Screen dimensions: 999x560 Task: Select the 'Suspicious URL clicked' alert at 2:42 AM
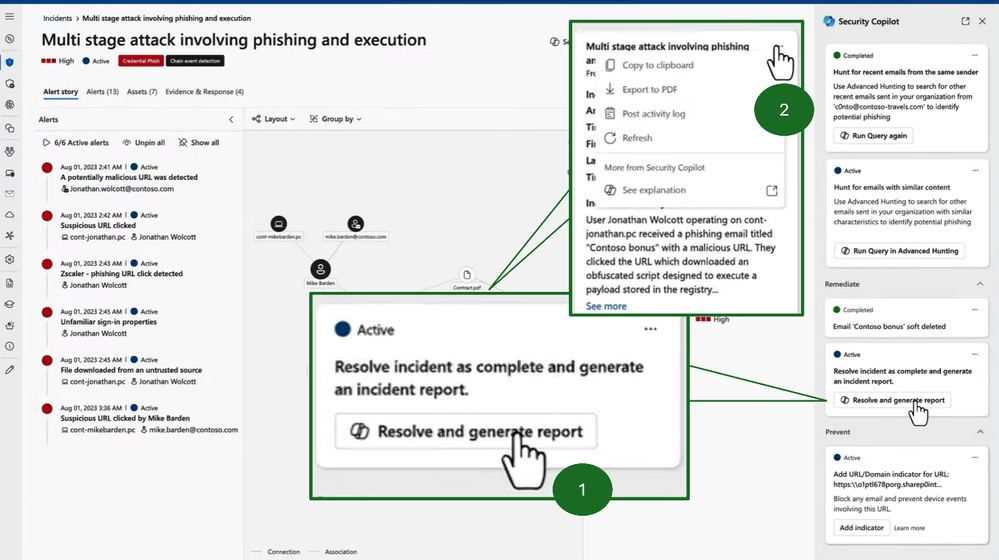[x=98, y=226]
